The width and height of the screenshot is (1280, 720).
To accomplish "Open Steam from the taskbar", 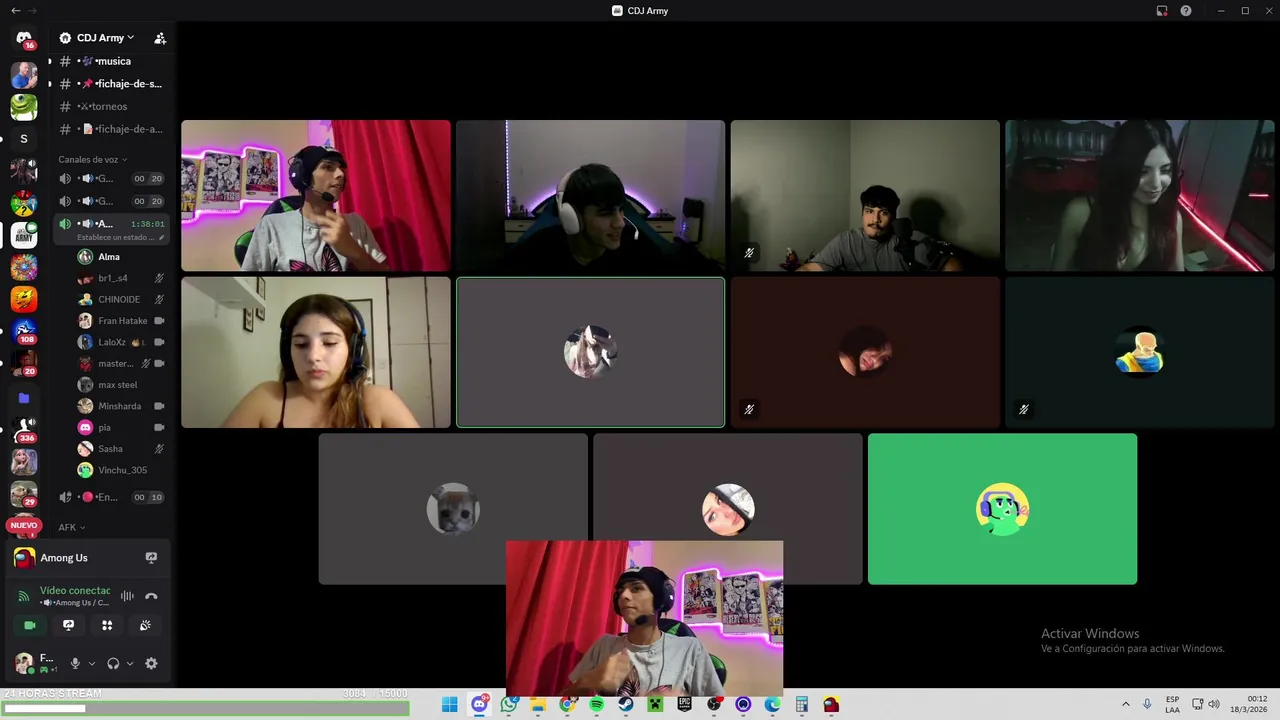I will (x=625, y=705).
